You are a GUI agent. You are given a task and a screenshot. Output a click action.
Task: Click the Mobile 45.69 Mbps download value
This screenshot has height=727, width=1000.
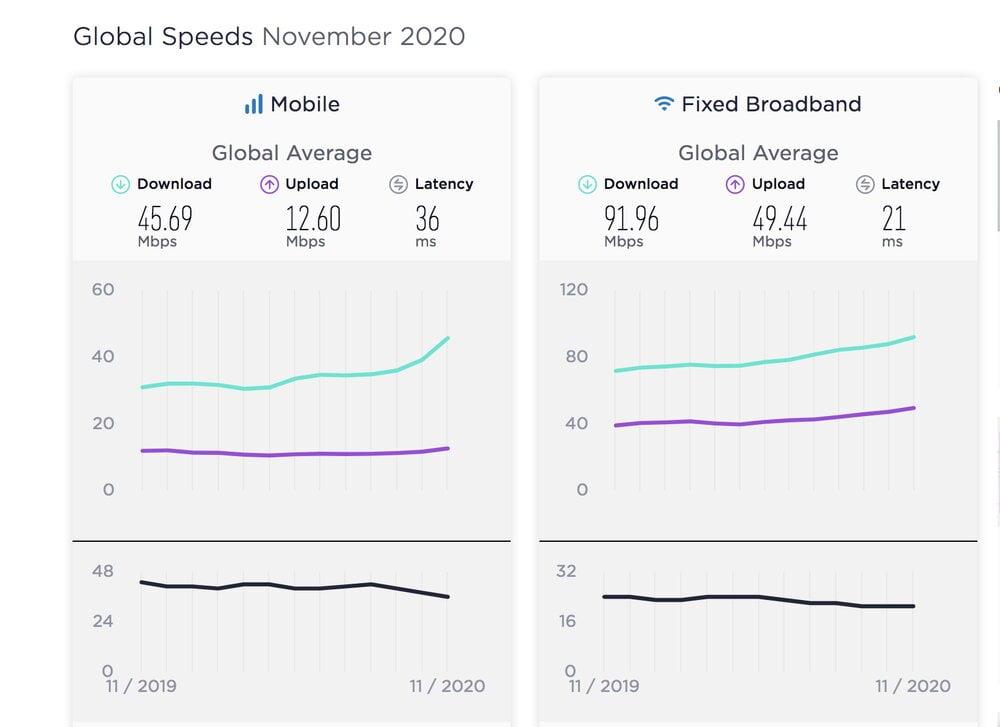pos(165,218)
